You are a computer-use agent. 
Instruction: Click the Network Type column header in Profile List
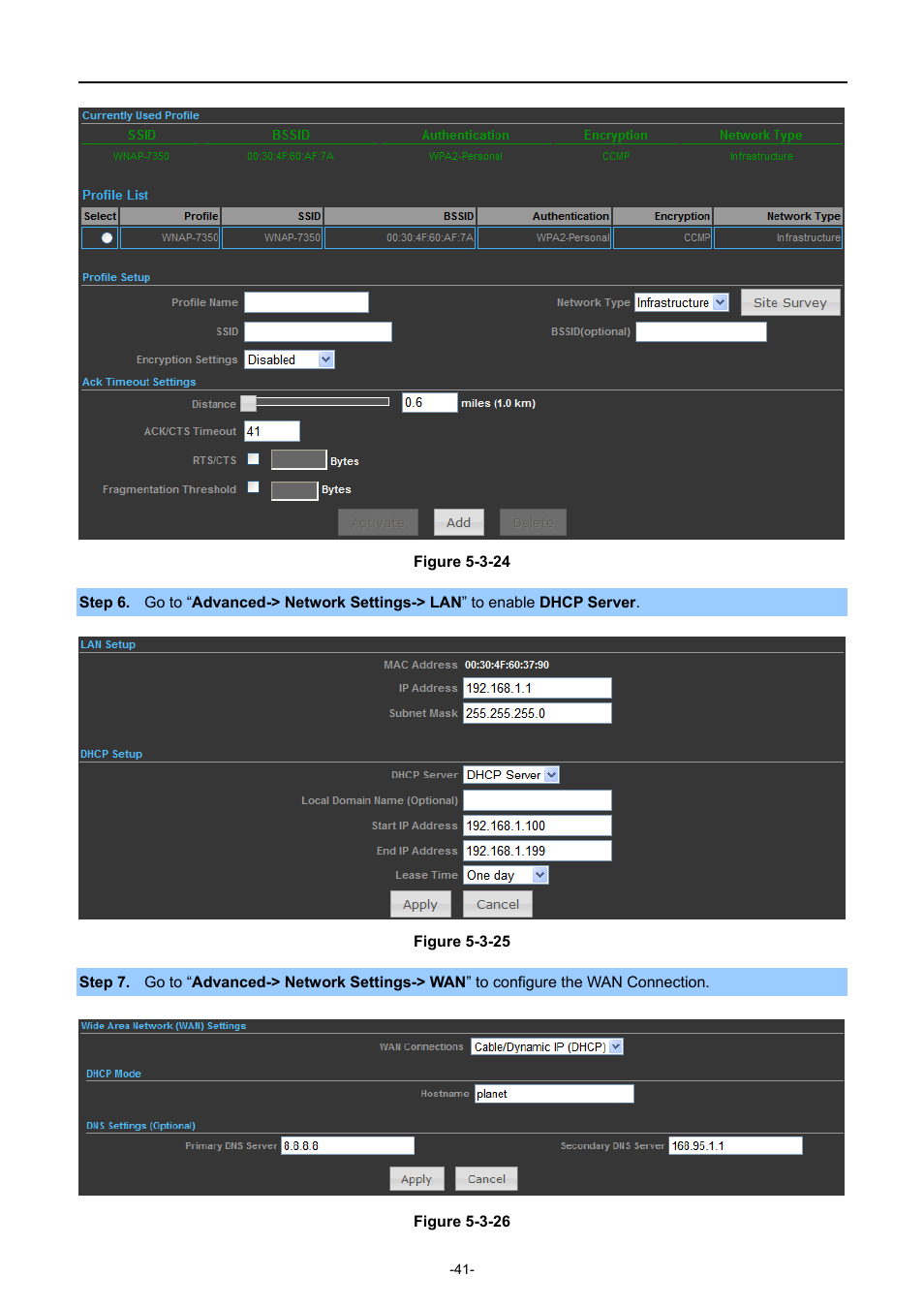click(x=778, y=216)
